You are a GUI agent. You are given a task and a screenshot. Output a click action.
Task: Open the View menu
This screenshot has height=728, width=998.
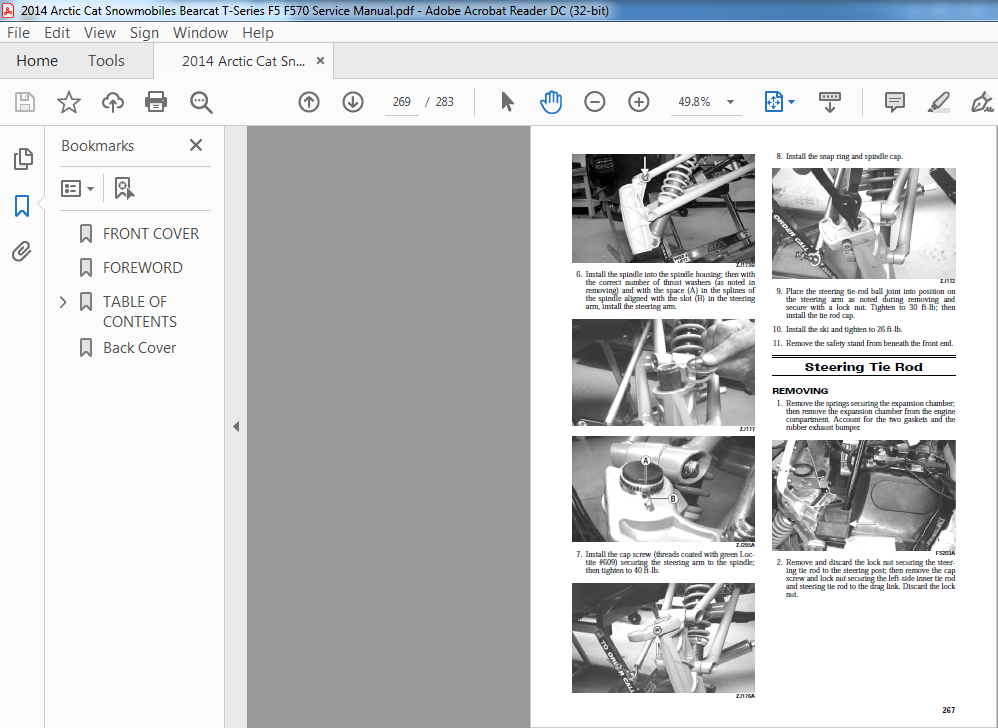point(100,33)
